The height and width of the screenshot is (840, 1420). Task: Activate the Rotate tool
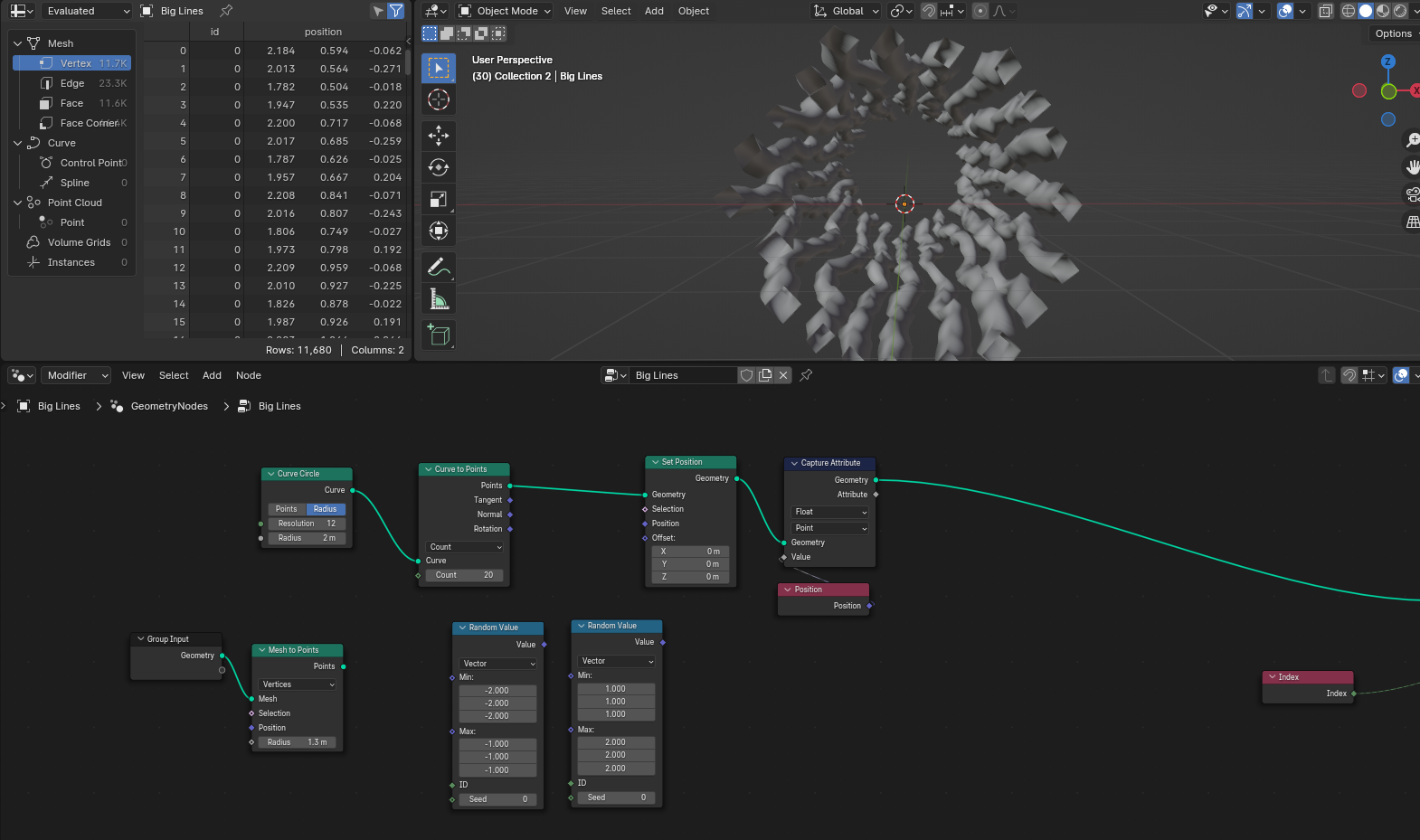pyautogui.click(x=439, y=167)
